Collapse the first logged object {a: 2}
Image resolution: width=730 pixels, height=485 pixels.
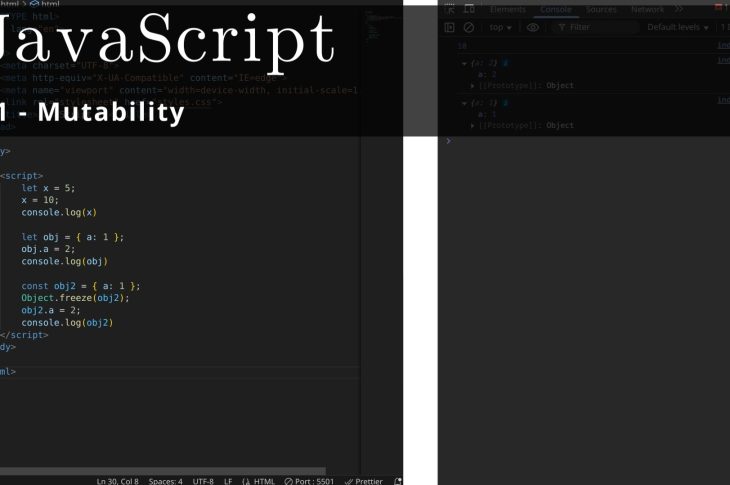click(464, 63)
